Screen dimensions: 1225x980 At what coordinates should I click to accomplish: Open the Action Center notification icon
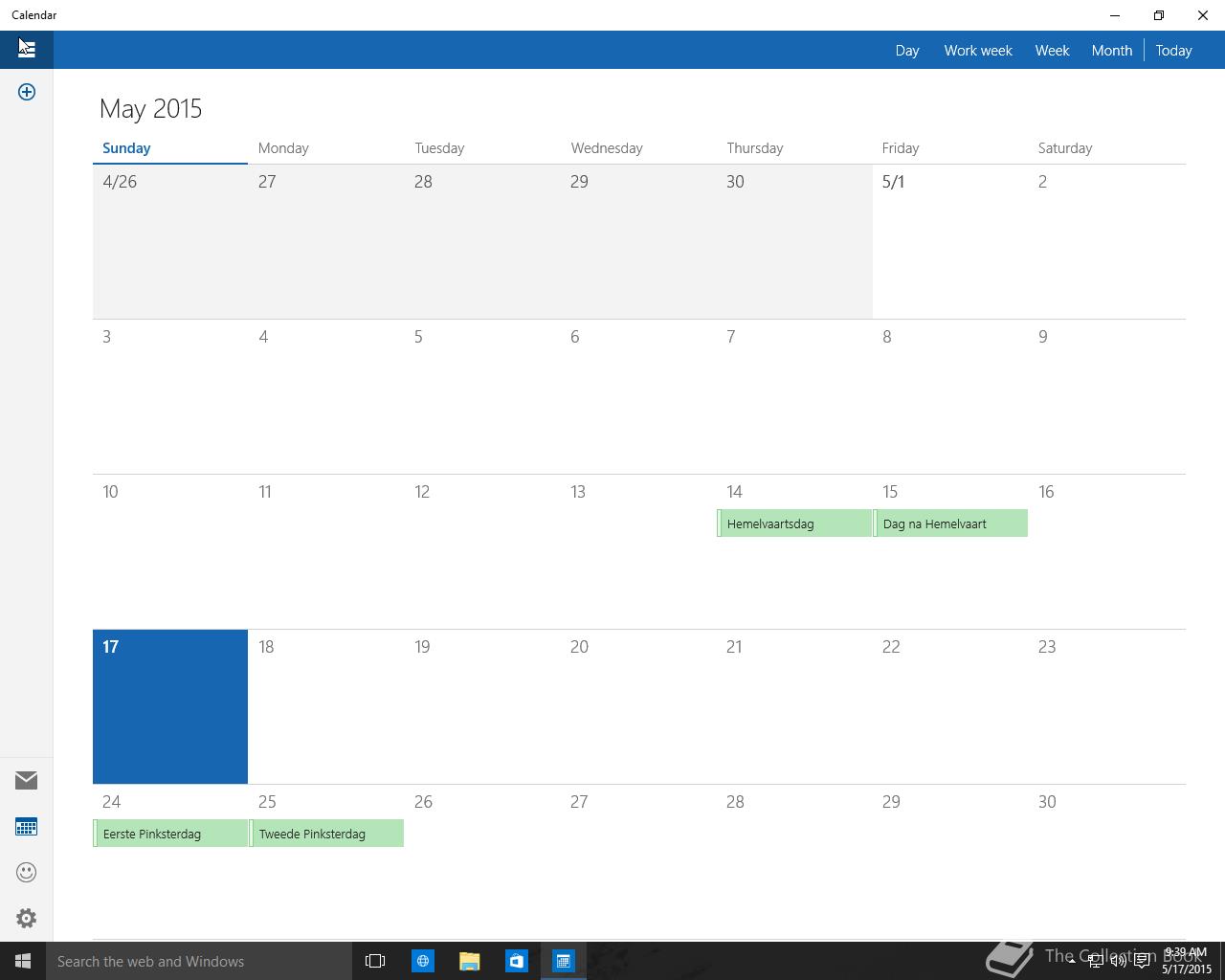(x=1142, y=961)
